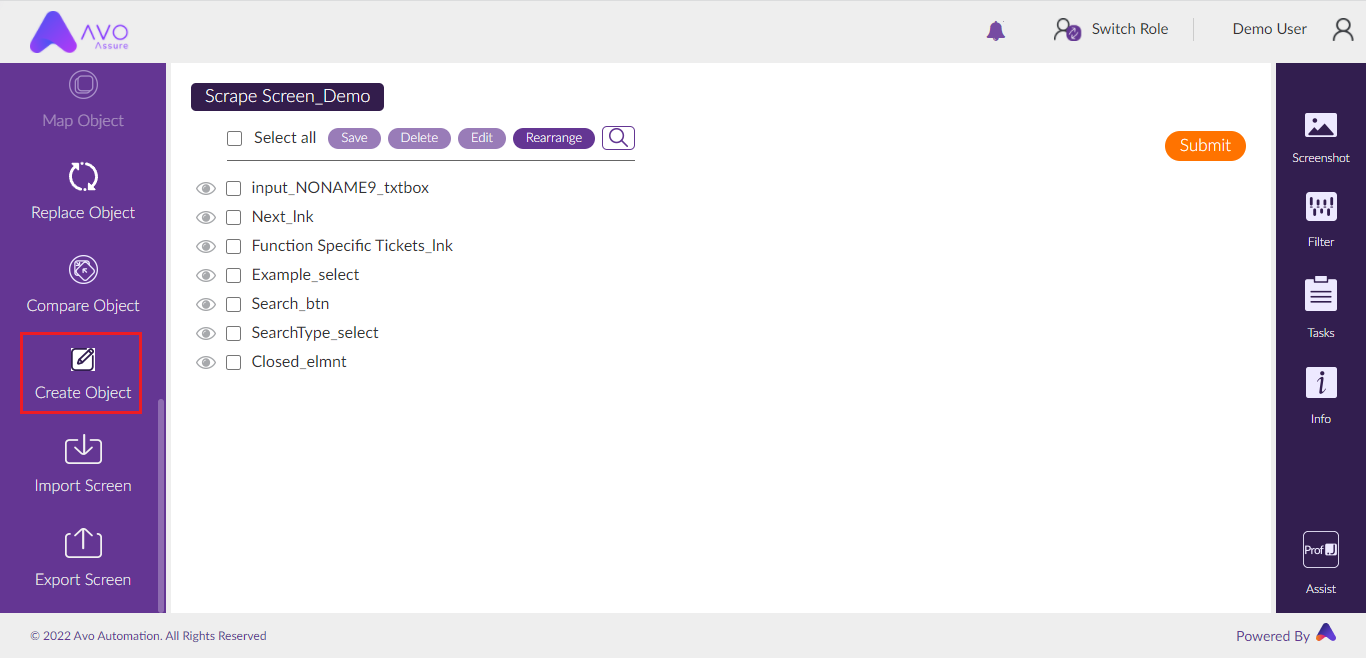Click the Delete button
This screenshot has width=1366, height=658.
pos(420,138)
